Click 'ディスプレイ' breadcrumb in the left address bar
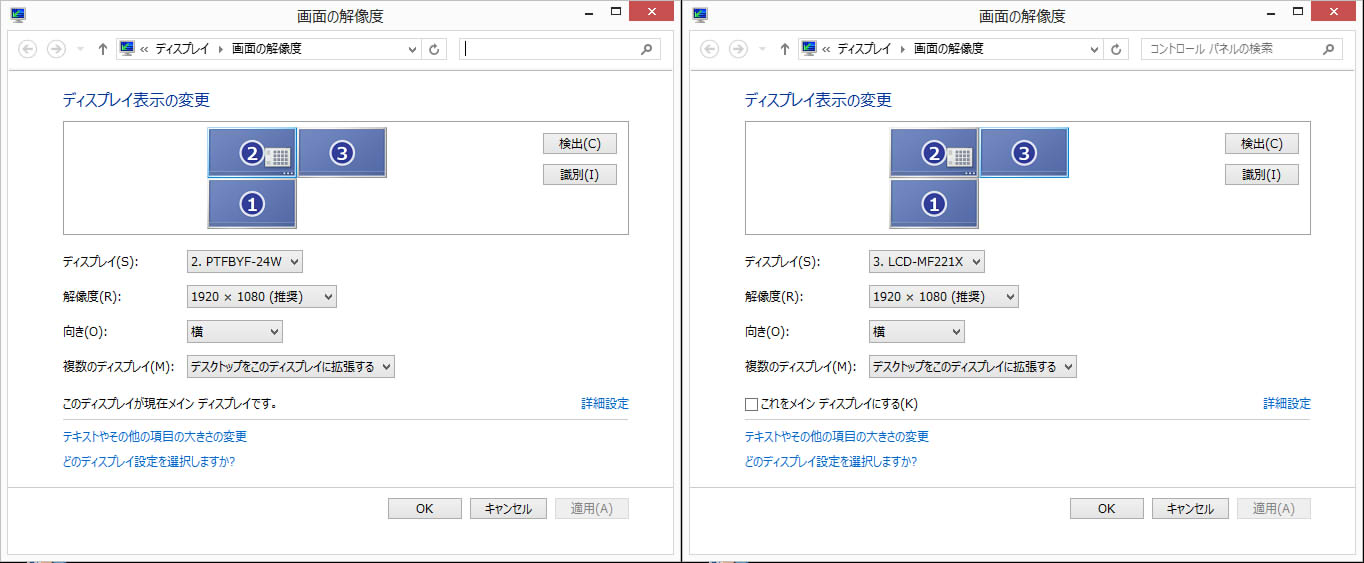The image size is (1364, 563). [x=181, y=49]
